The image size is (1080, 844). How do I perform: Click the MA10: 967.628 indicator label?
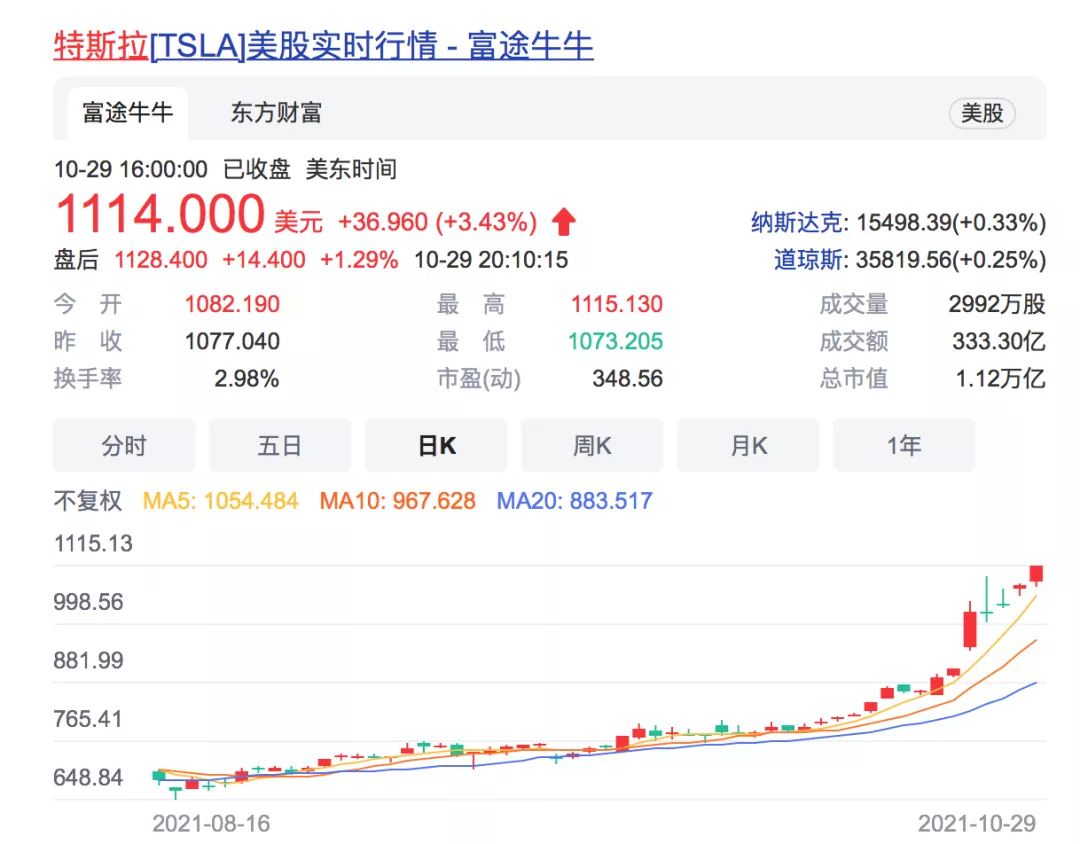397,501
